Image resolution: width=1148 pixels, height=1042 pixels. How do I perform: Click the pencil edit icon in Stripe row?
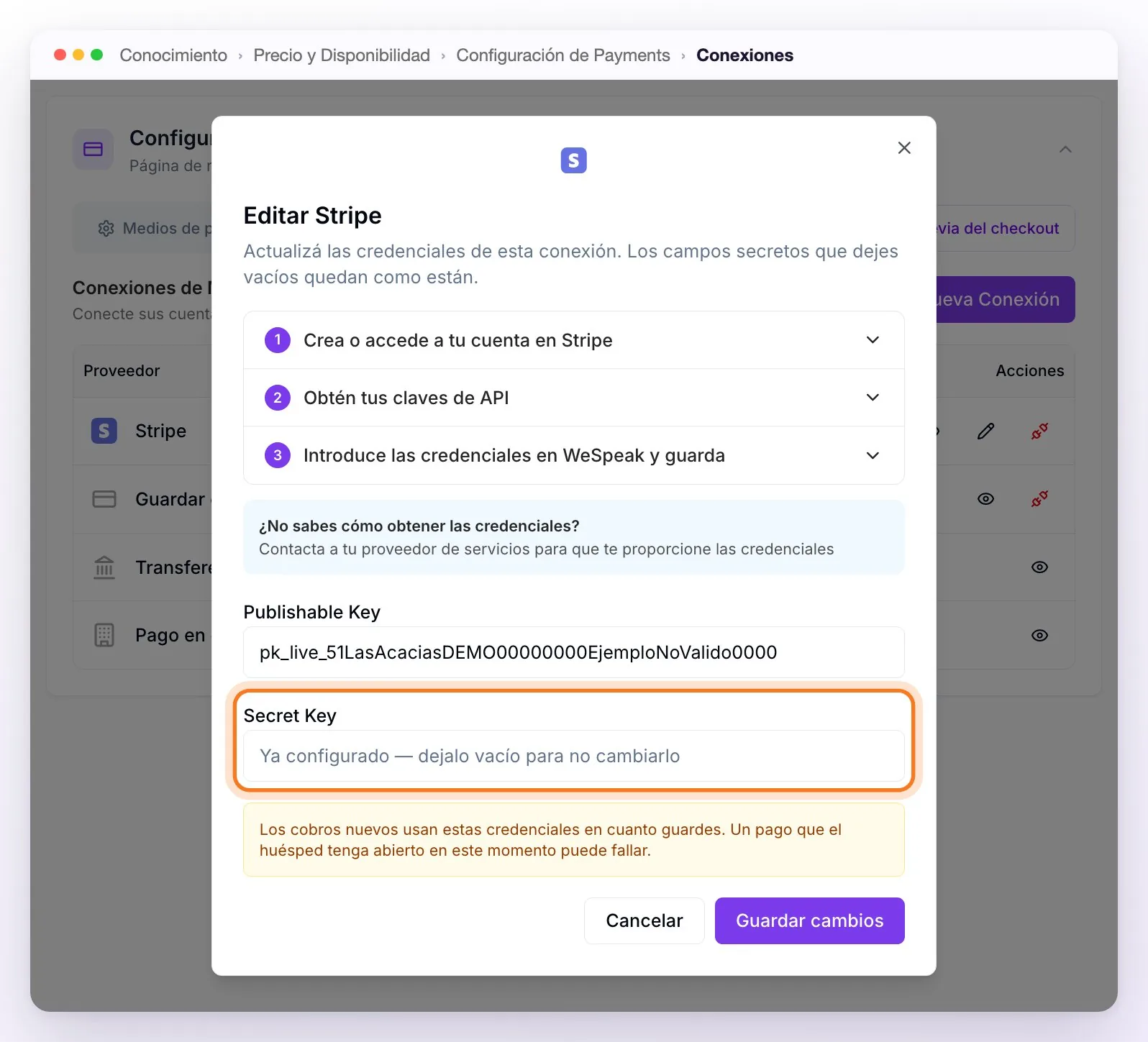tap(985, 431)
